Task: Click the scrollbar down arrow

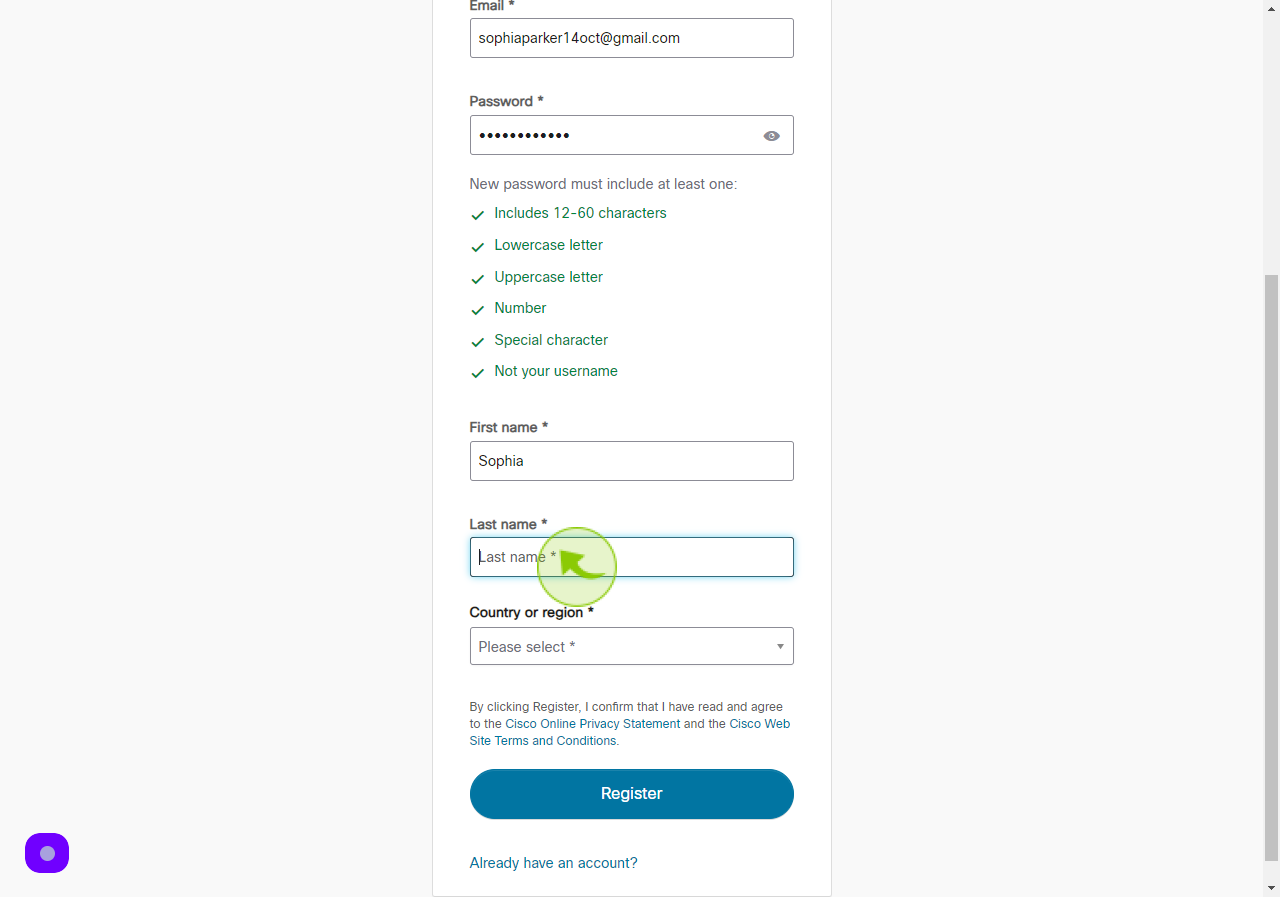Action: [x=1271, y=888]
